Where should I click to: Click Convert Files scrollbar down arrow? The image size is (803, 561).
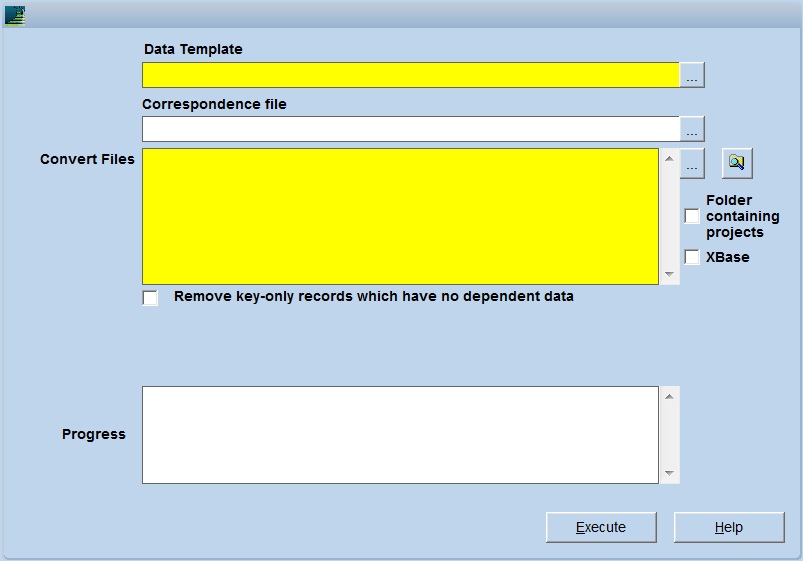(669, 275)
